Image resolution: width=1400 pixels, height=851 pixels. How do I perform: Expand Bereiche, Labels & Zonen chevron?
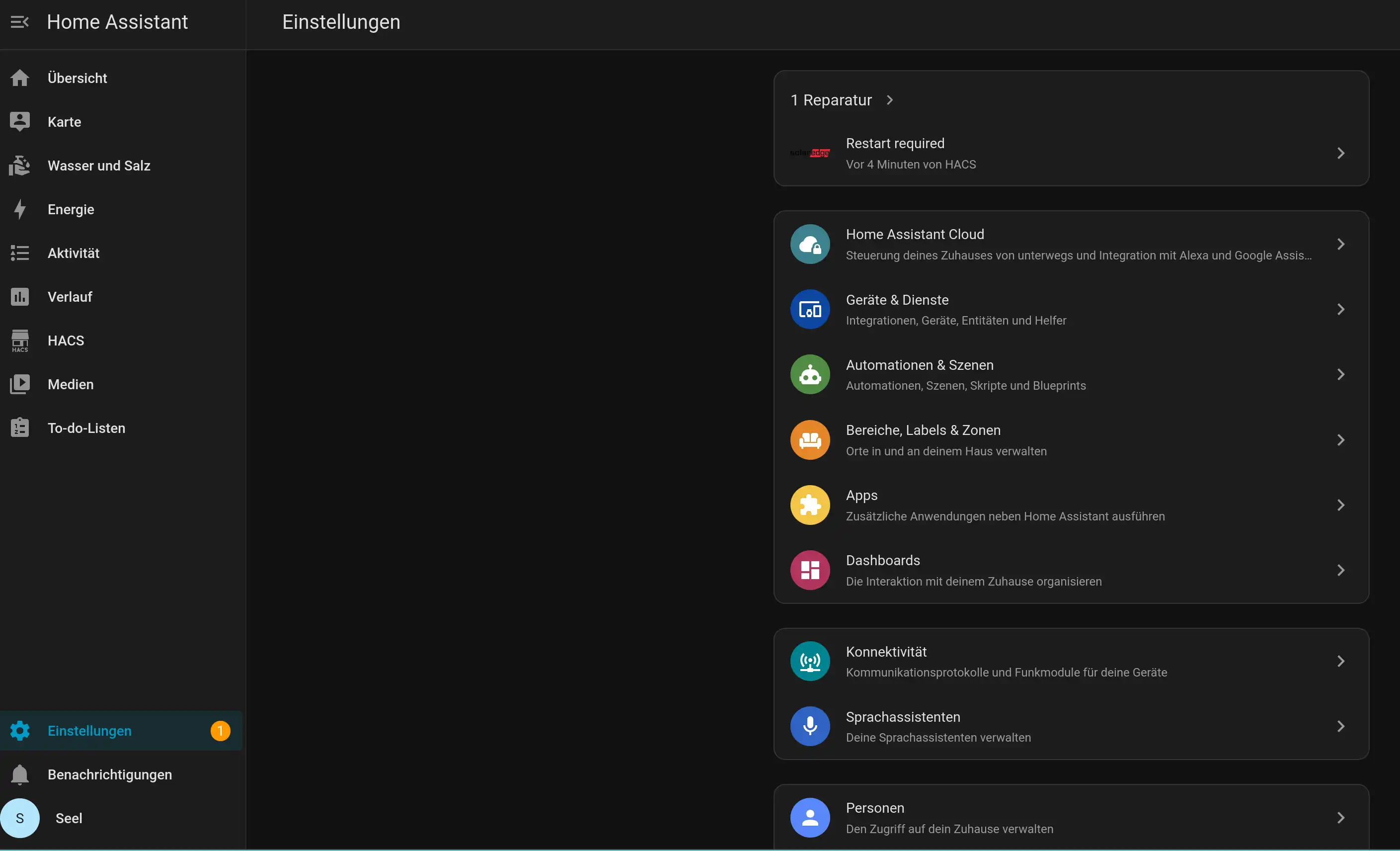click(x=1341, y=440)
